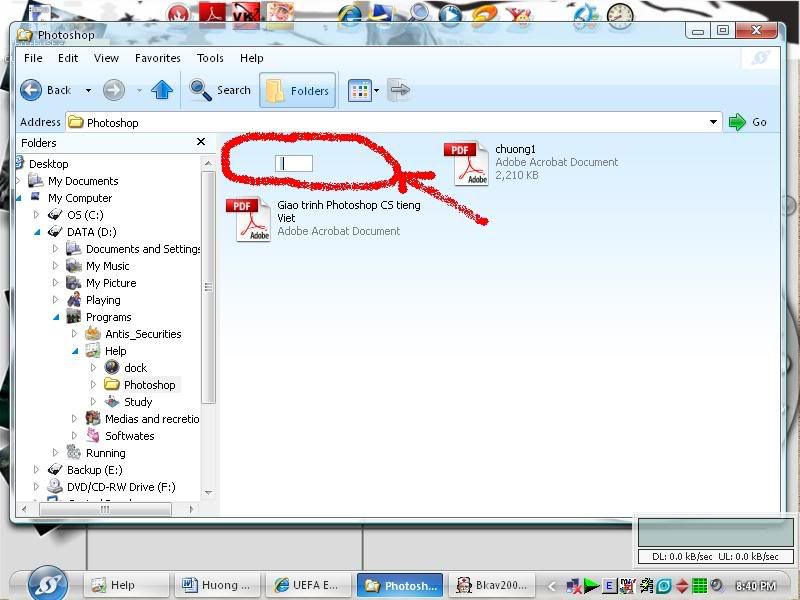Expand the Backup (E:) node
Viewport: 800px width, 600px height.
pos(36,469)
